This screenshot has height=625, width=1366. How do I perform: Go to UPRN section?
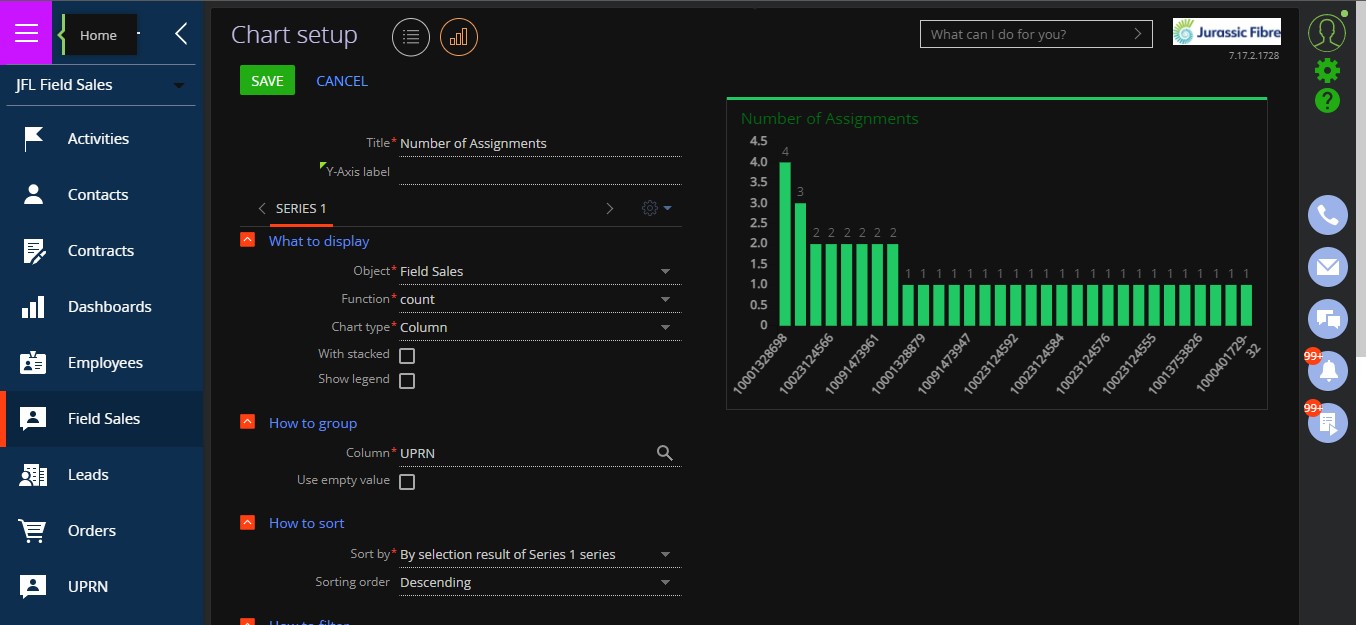coord(101,587)
